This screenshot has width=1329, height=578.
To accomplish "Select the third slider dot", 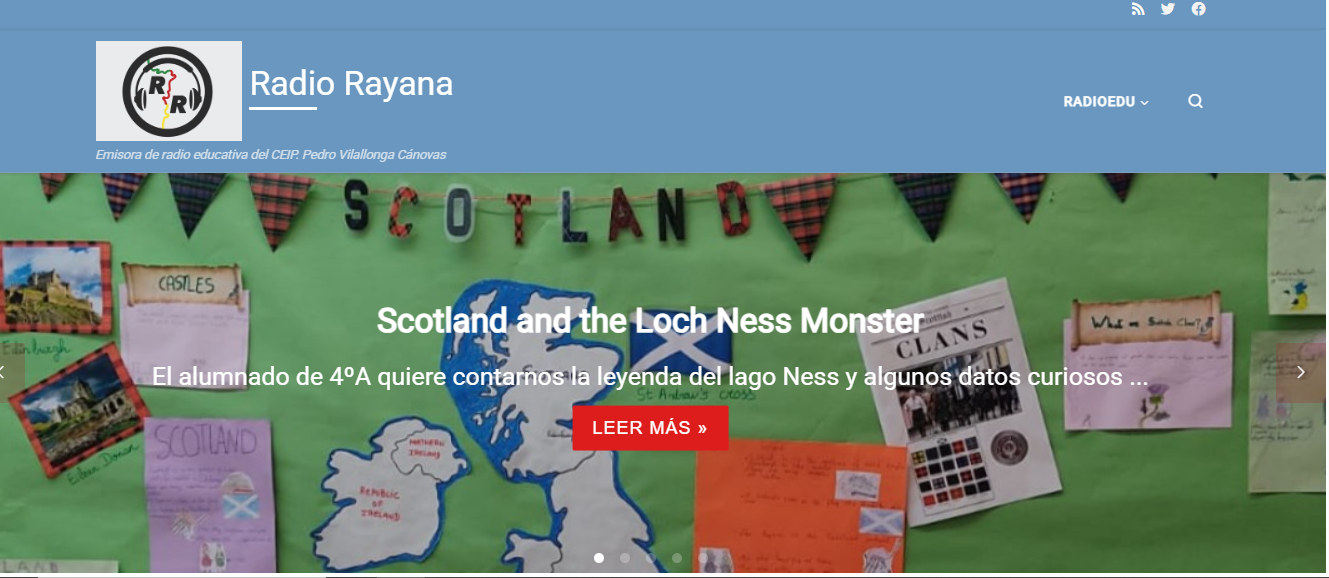I will pyautogui.click(x=651, y=558).
